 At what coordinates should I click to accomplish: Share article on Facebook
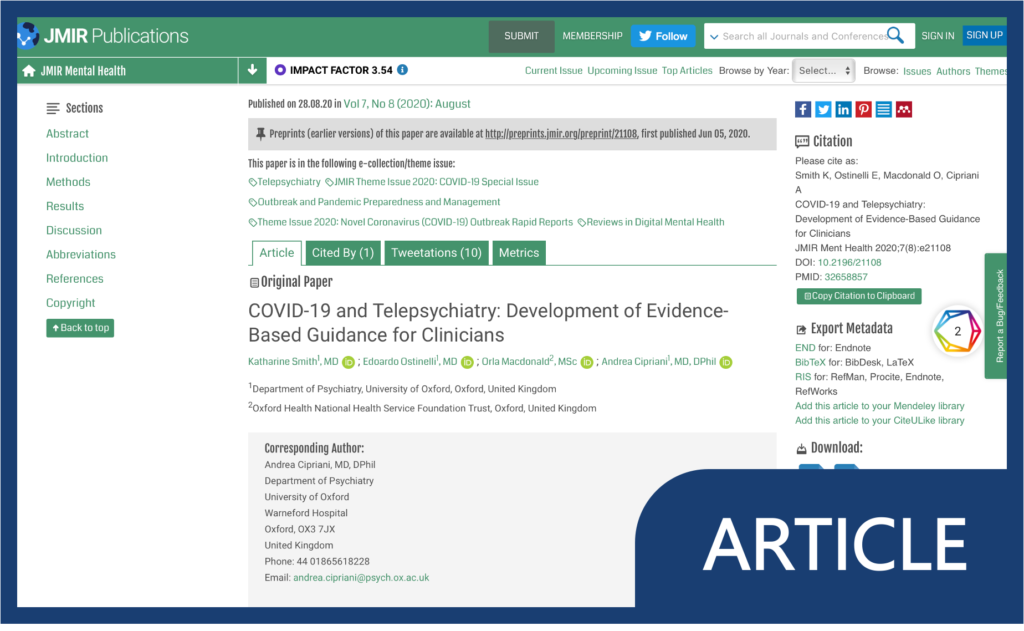pos(803,110)
